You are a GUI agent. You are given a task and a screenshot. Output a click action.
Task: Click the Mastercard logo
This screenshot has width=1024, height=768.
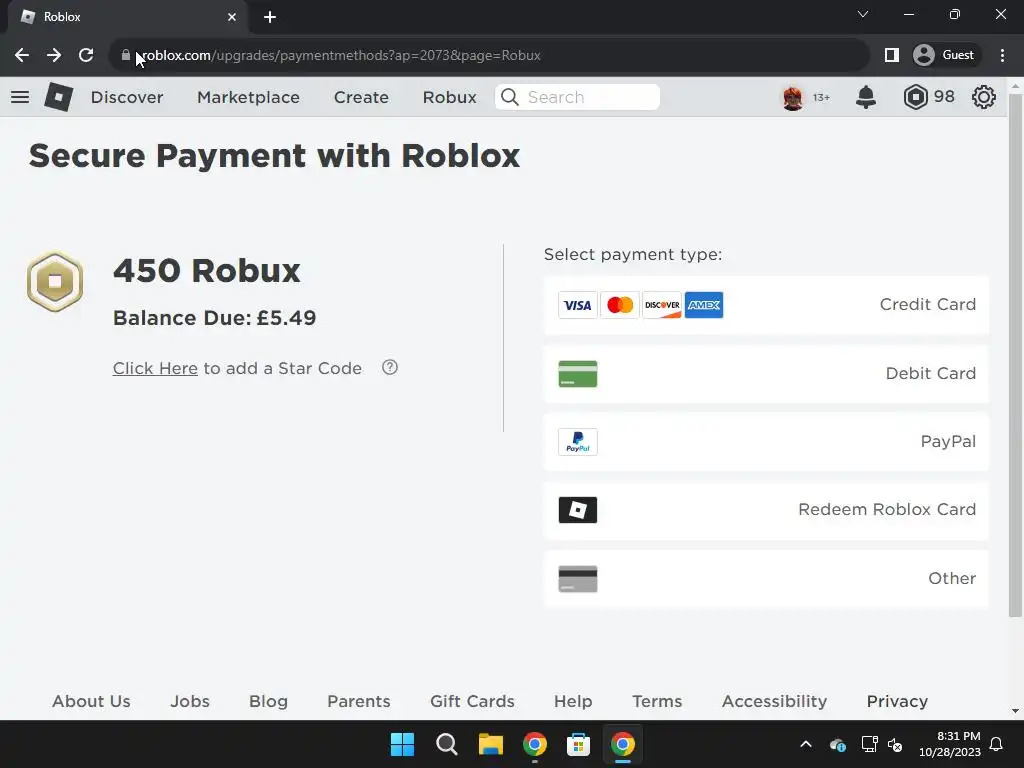[620, 305]
